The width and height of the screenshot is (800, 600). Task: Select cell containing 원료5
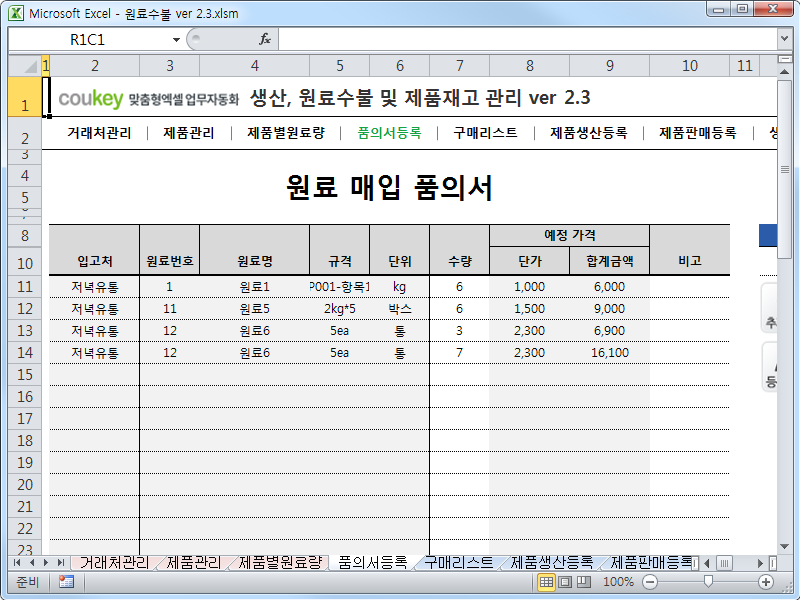[x=255, y=309]
